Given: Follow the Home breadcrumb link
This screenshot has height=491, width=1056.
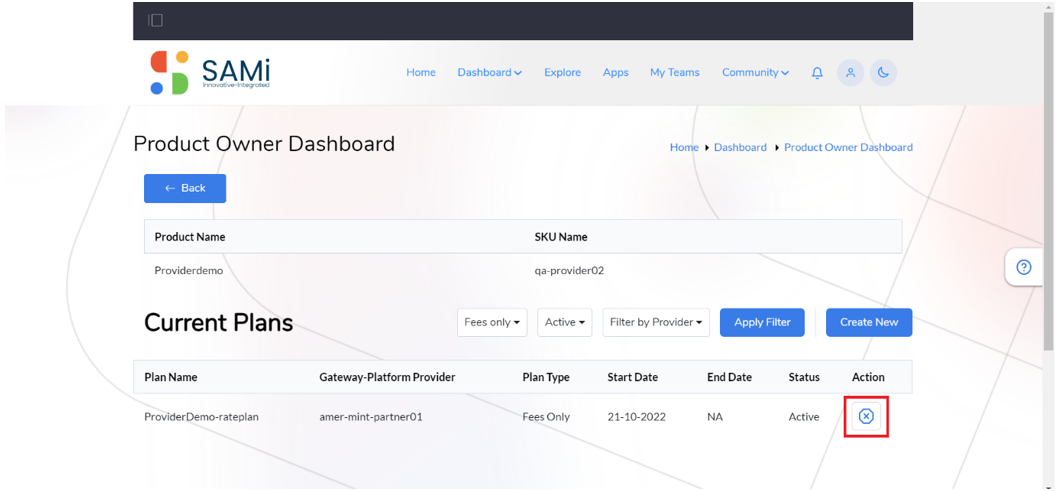Looking at the screenshot, I should tap(684, 148).
